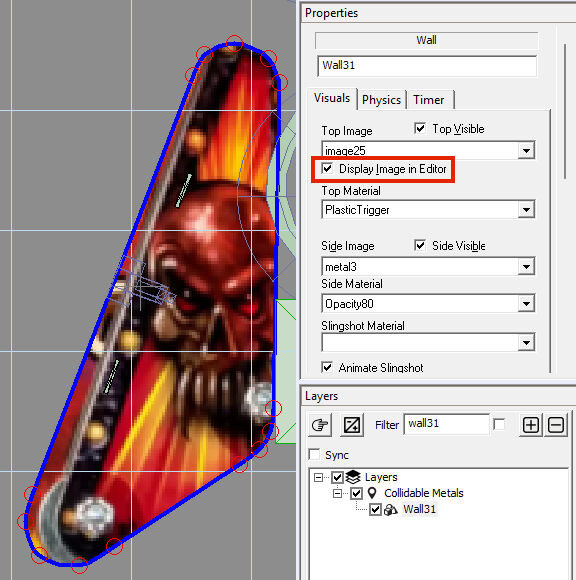Open the Timer tab
The height and width of the screenshot is (580, 576).
[429, 100]
